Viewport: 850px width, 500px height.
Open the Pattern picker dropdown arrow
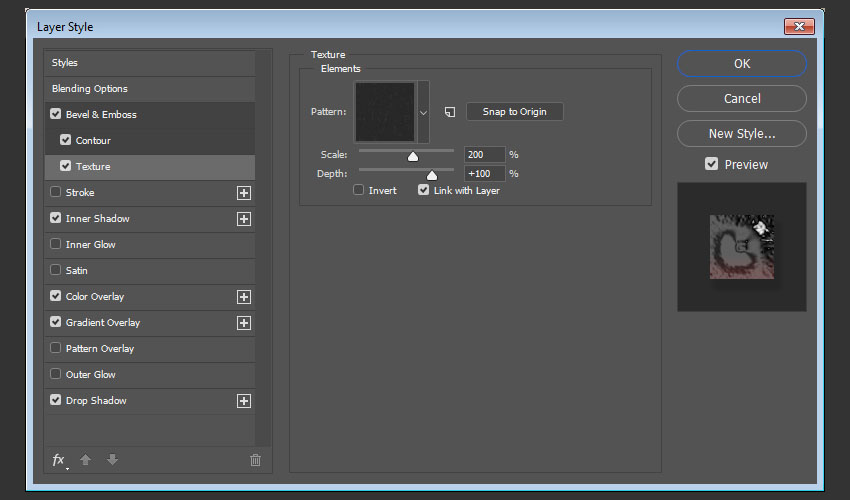click(423, 112)
